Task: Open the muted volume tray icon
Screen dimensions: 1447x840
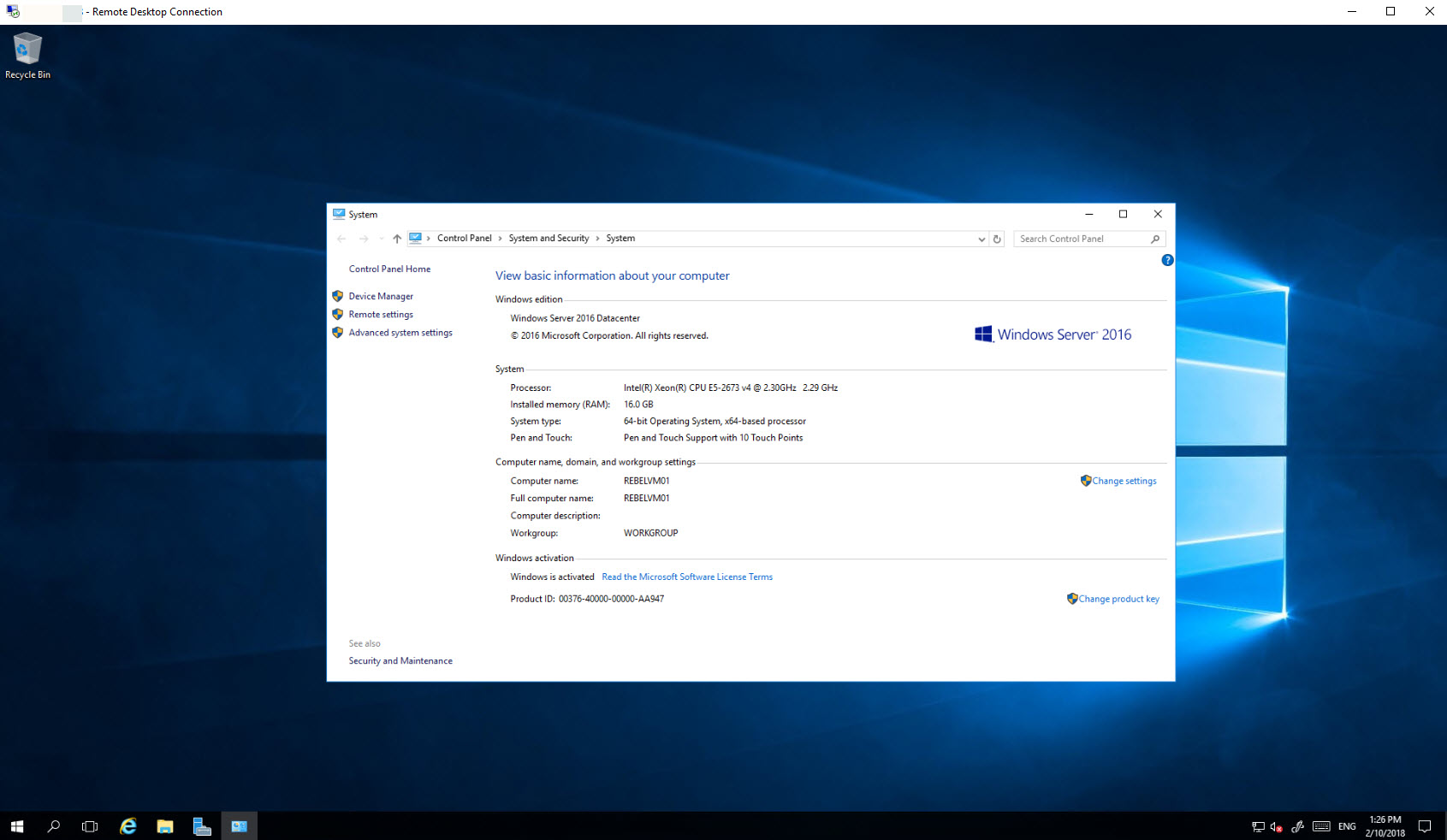Action: click(x=1277, y=827)
